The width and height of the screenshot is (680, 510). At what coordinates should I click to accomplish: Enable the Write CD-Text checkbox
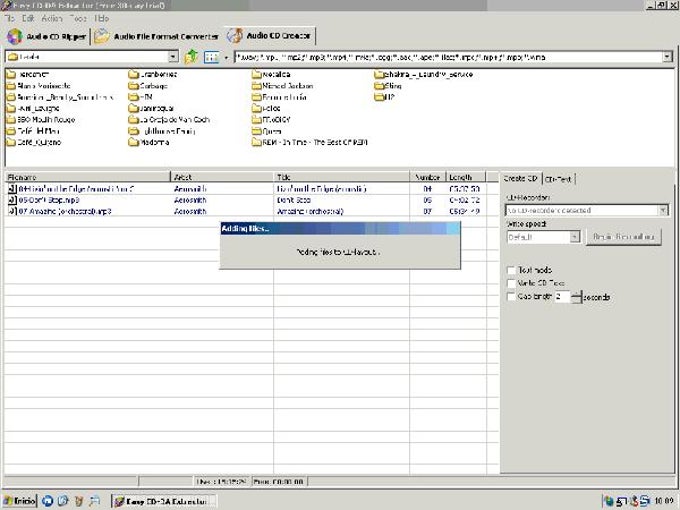(x=511, y=284)
